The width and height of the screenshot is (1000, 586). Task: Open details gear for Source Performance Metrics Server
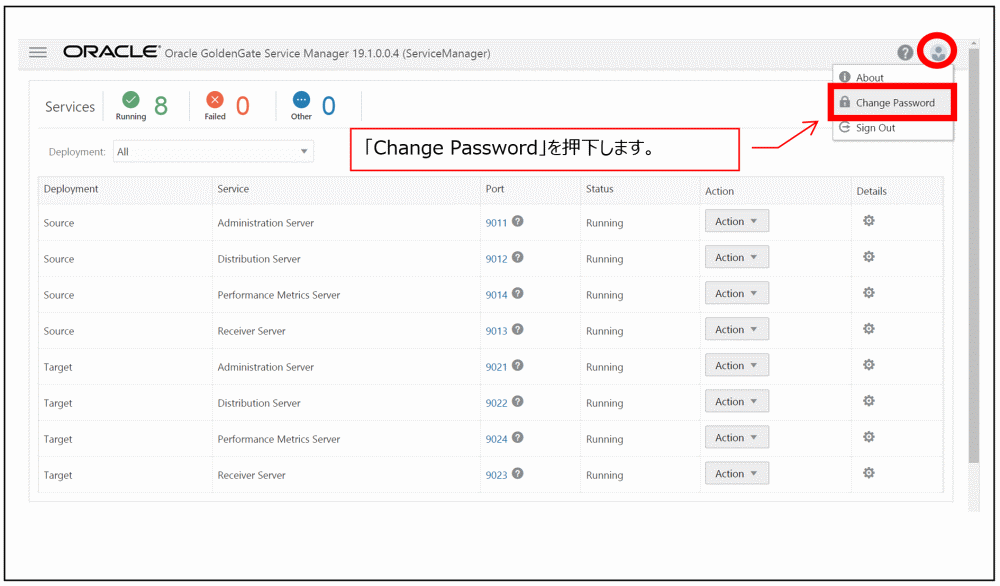869,293
